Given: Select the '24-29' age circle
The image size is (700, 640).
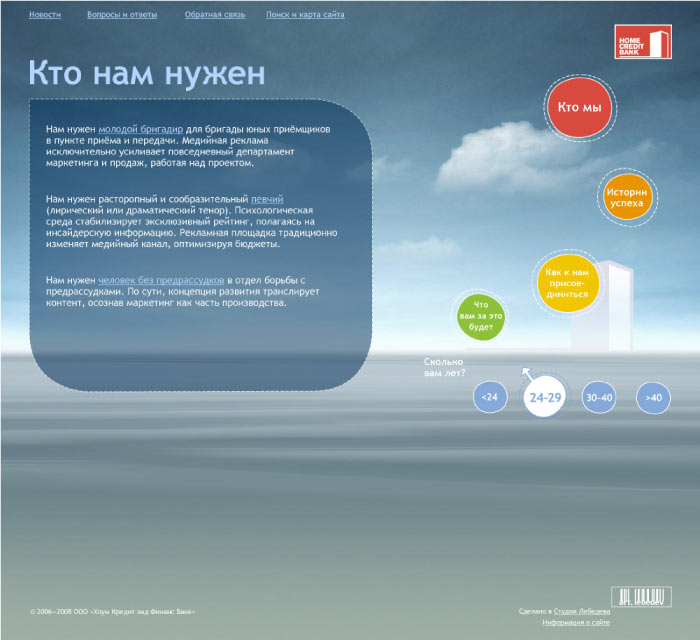Looking at the screenshot, I should (x=545, y=397).
